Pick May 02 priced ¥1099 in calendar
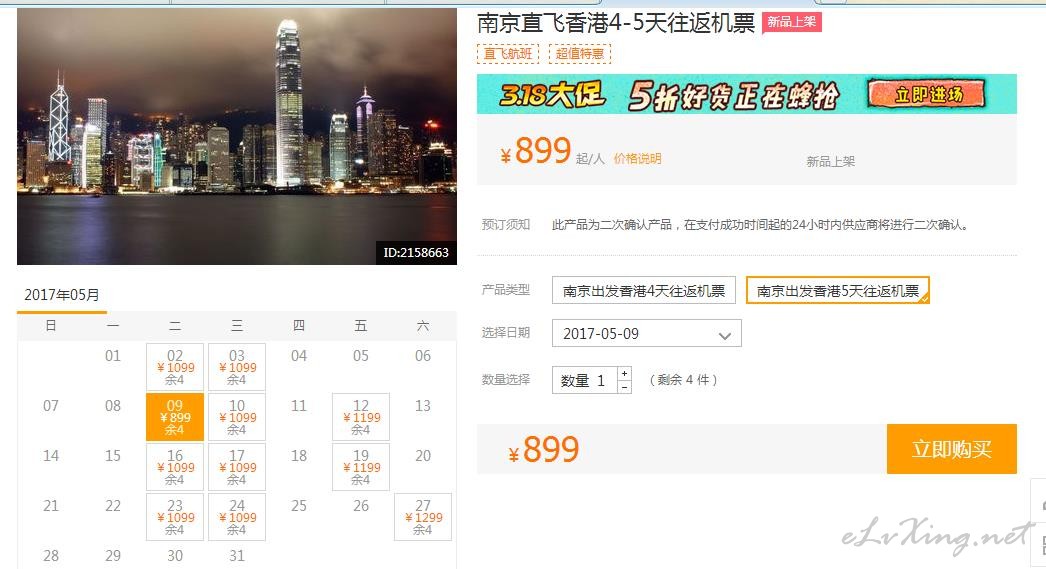The image size is (1046, 569). [x=175, y=367]
